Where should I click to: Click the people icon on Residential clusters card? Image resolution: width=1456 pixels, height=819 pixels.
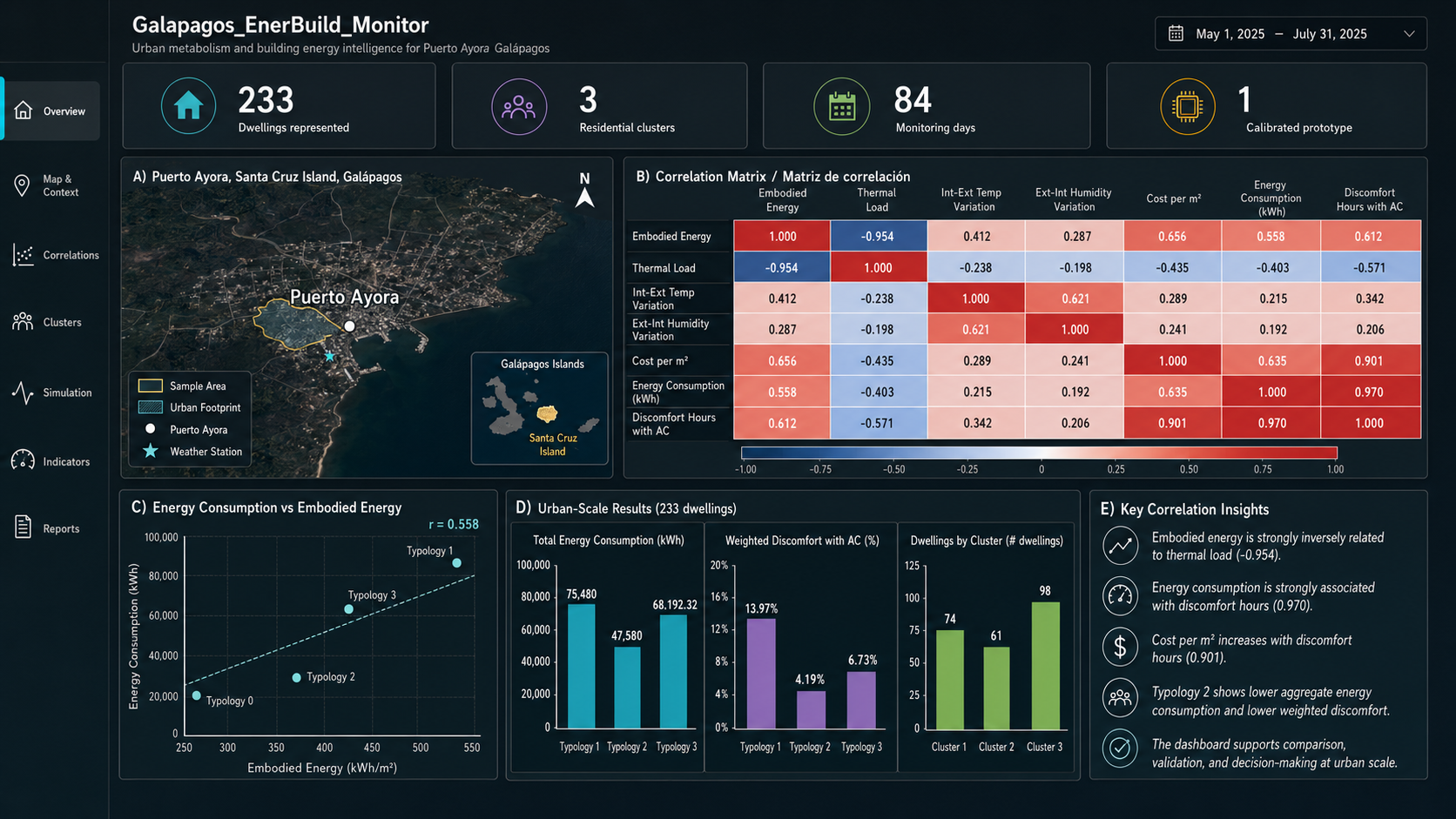519,106
